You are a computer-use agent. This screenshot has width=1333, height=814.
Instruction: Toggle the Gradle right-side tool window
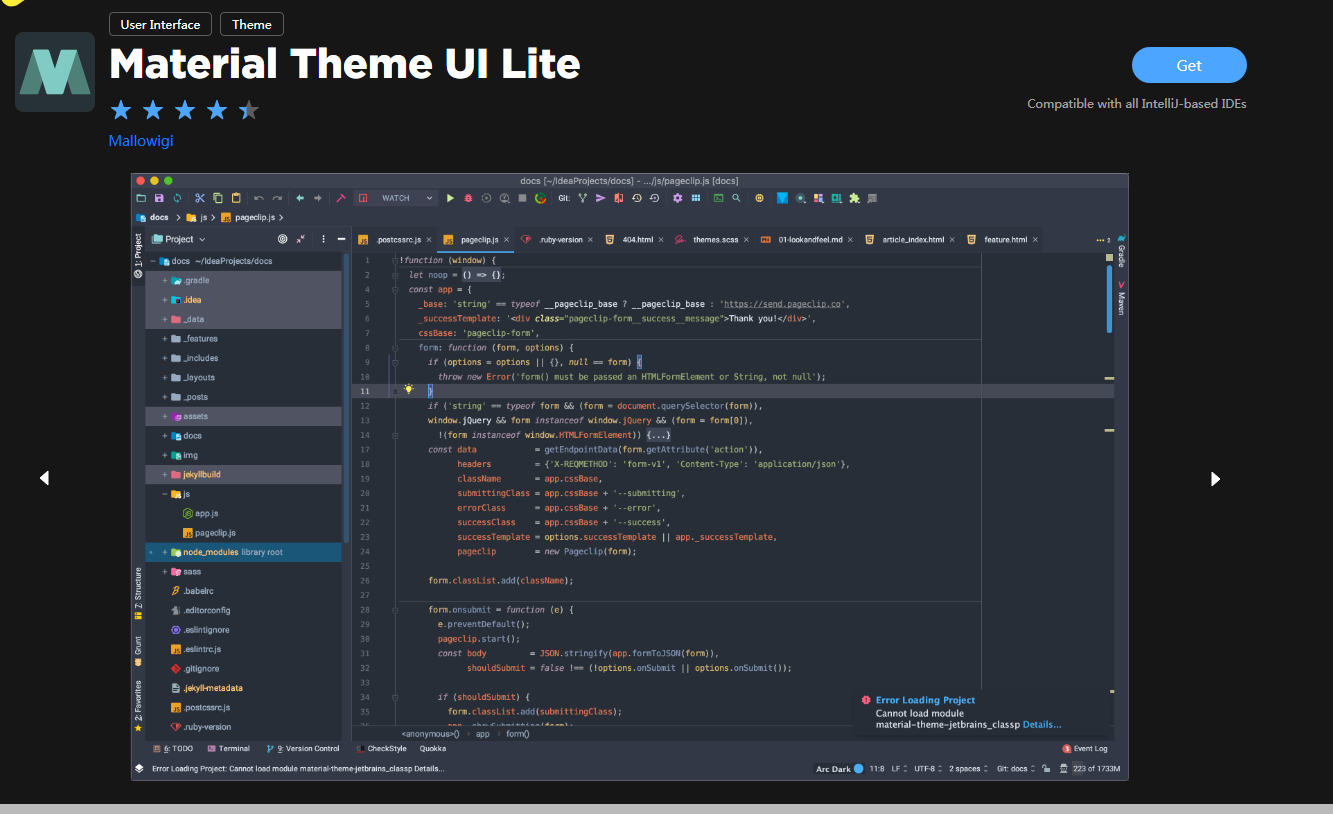click(1121, 252)
